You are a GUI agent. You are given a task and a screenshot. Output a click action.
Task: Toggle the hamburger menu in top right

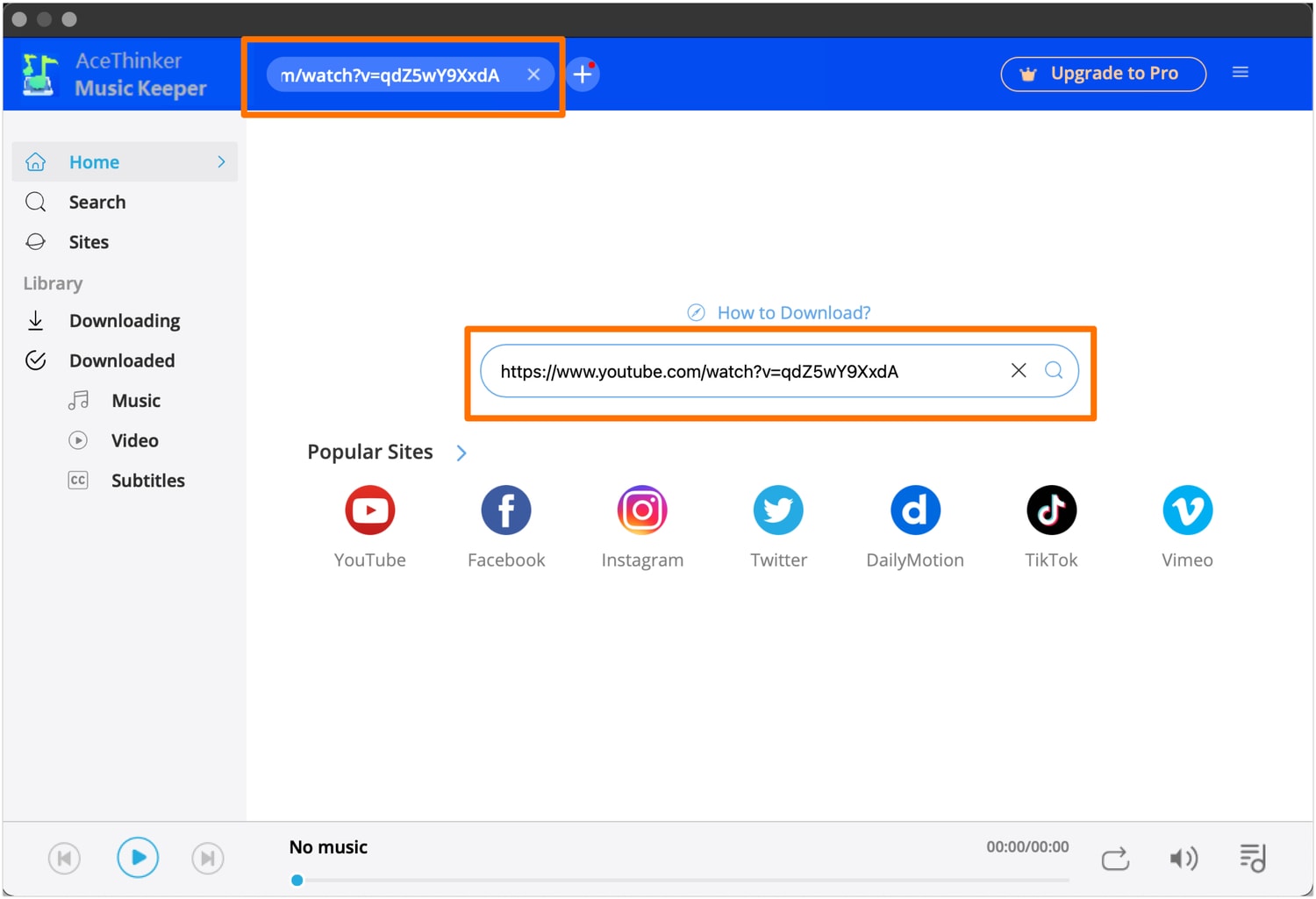pyautogui.click(x=1240, y=72)
